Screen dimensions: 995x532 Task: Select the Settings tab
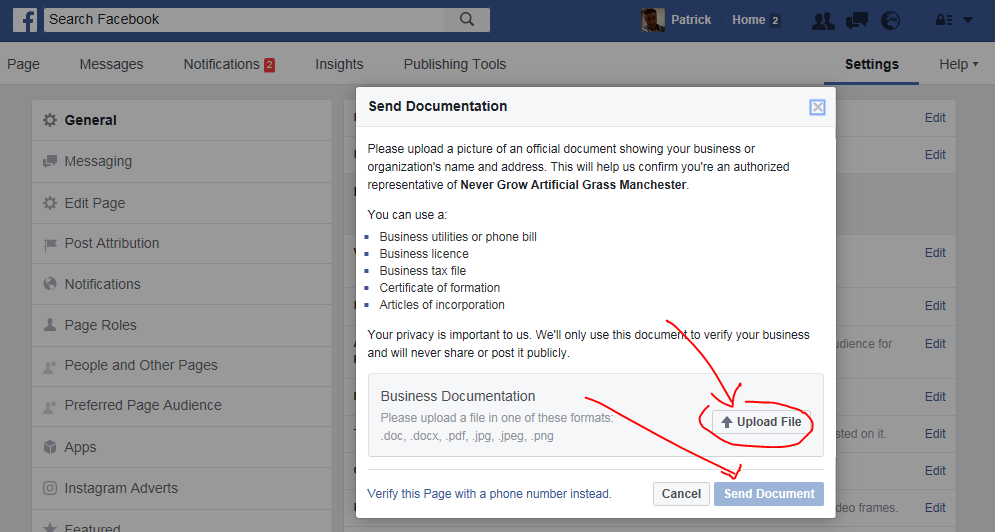871,64
